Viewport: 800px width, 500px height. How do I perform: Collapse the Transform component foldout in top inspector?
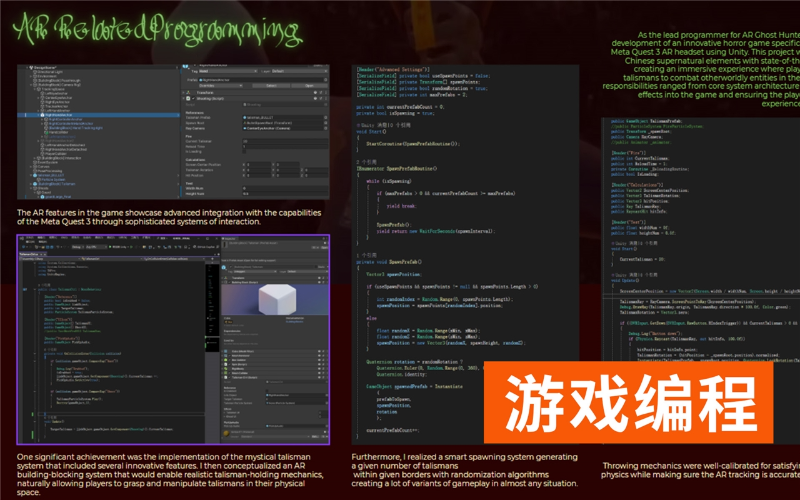183,92
